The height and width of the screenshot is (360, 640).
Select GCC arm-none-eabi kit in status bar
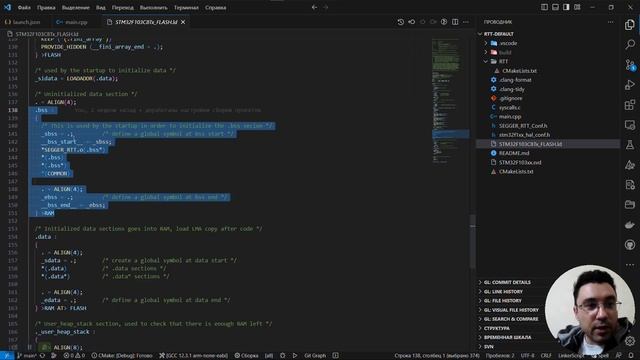tap(193, 356)
